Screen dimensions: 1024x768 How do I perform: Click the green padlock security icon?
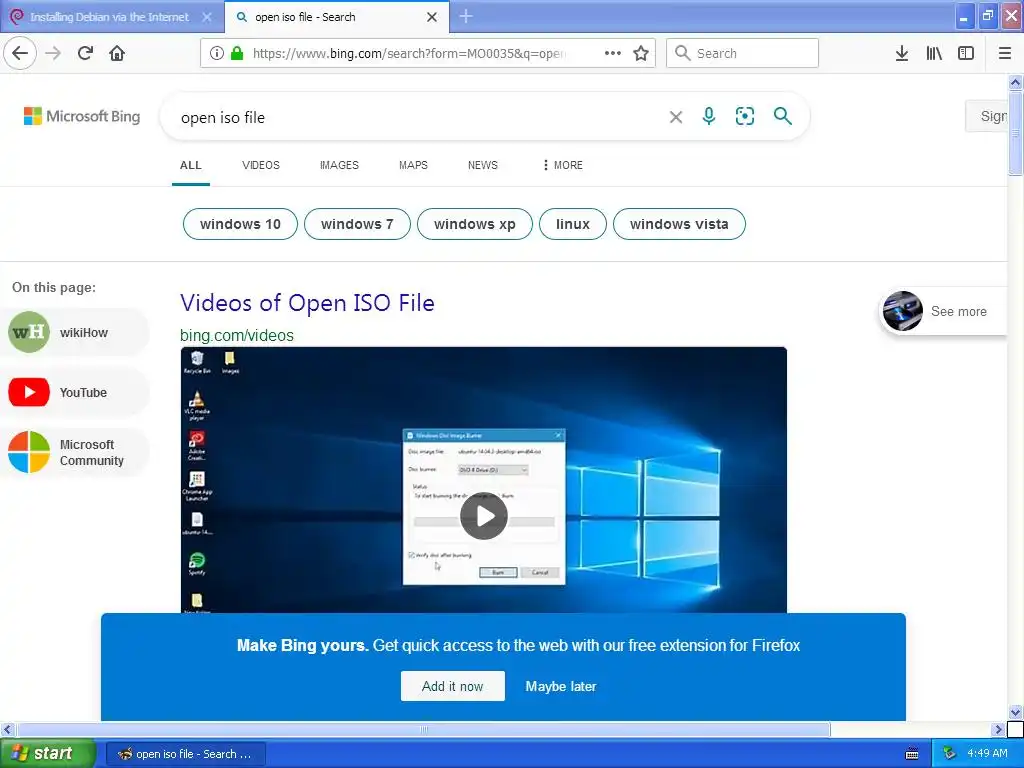pyautogui.click(x=237, y=53)
